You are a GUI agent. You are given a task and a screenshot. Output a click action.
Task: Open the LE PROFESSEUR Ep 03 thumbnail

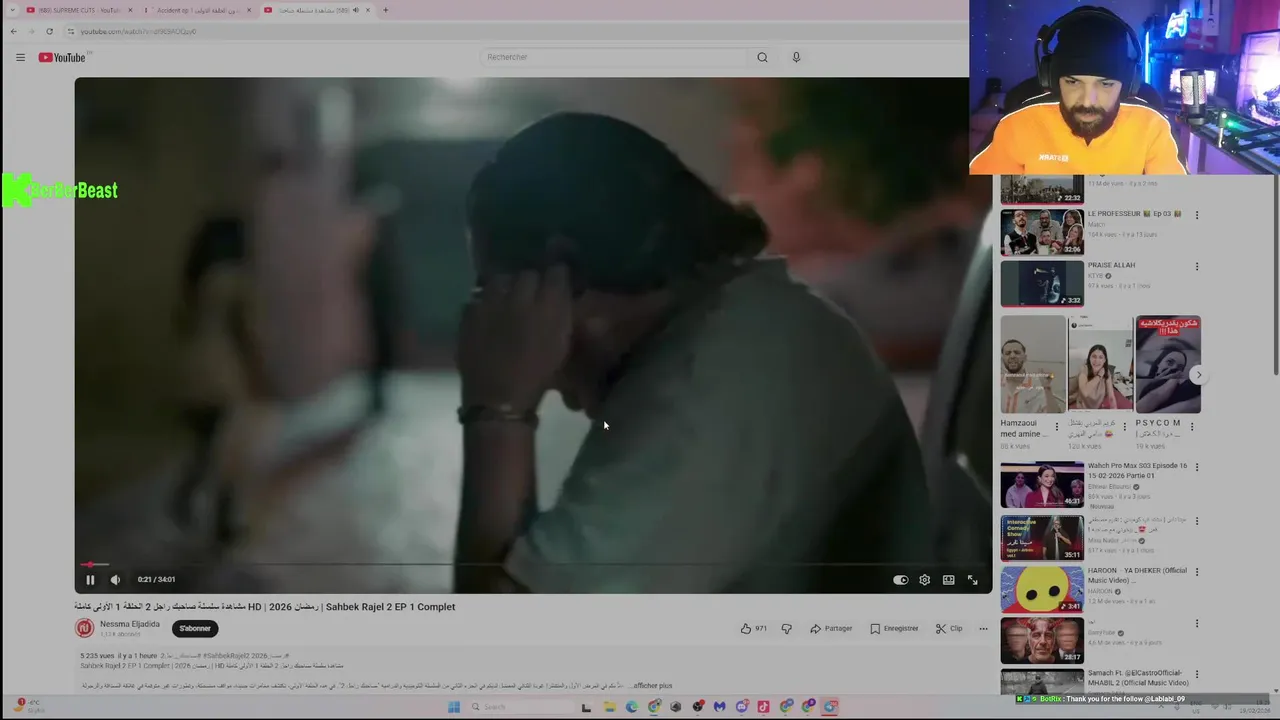[x=1042, y=232]
